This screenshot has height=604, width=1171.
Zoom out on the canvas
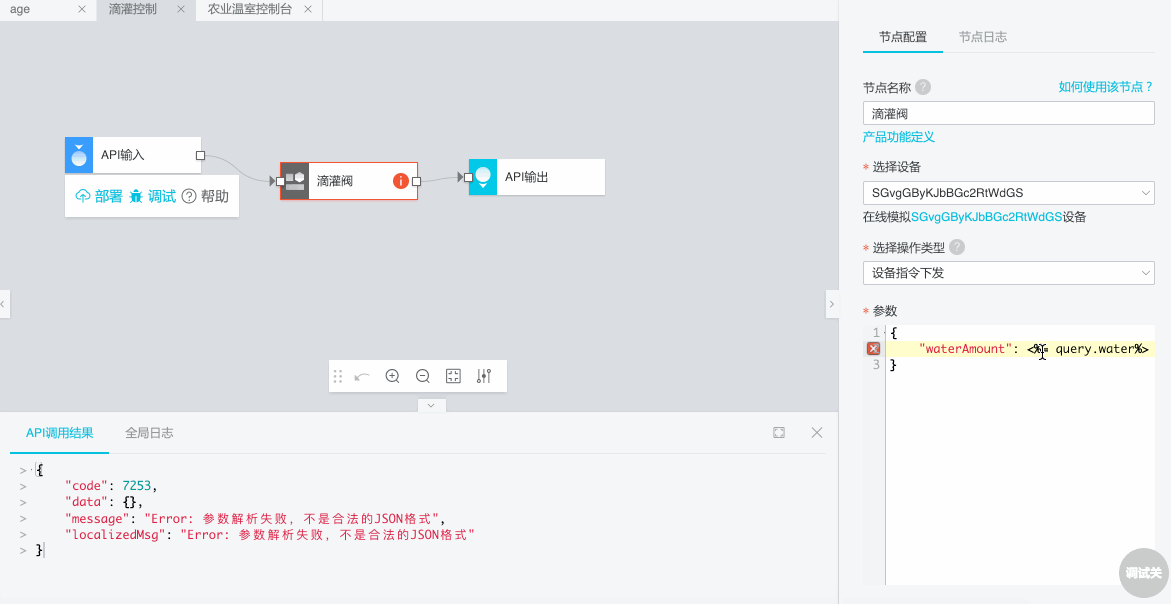423,376
